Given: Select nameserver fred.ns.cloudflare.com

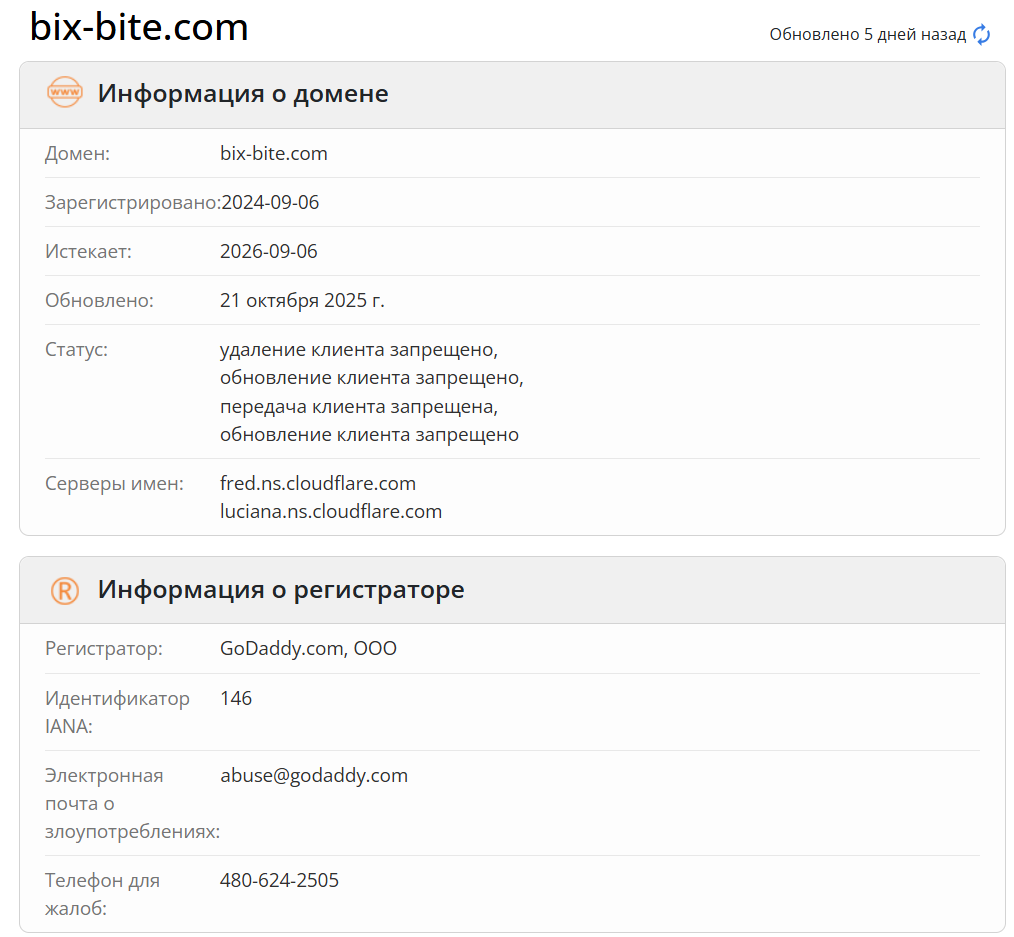Looking at the screenshot, I should (x=317, y=483).
